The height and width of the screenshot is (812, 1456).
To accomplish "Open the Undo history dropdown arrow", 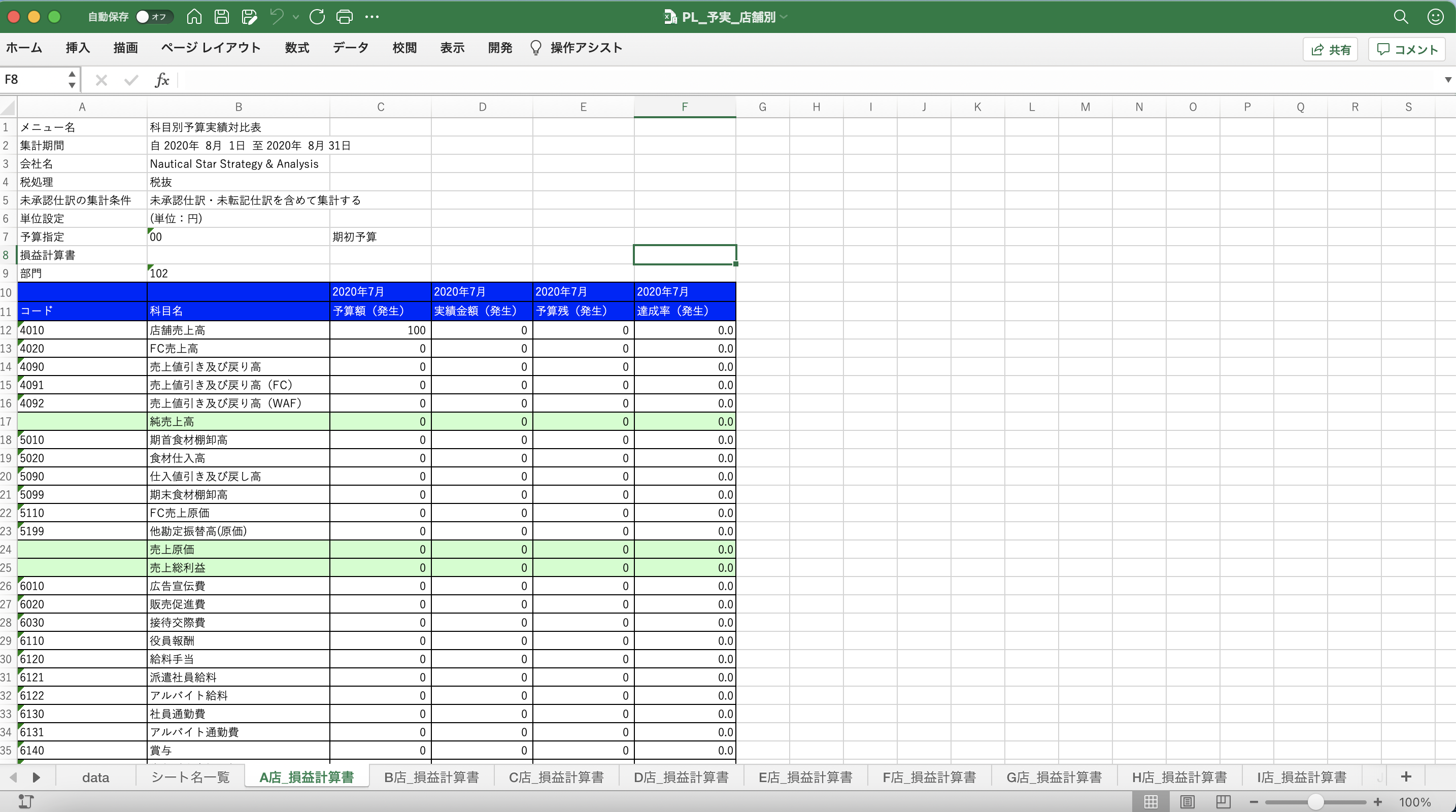I will click(x=295, y=17).
